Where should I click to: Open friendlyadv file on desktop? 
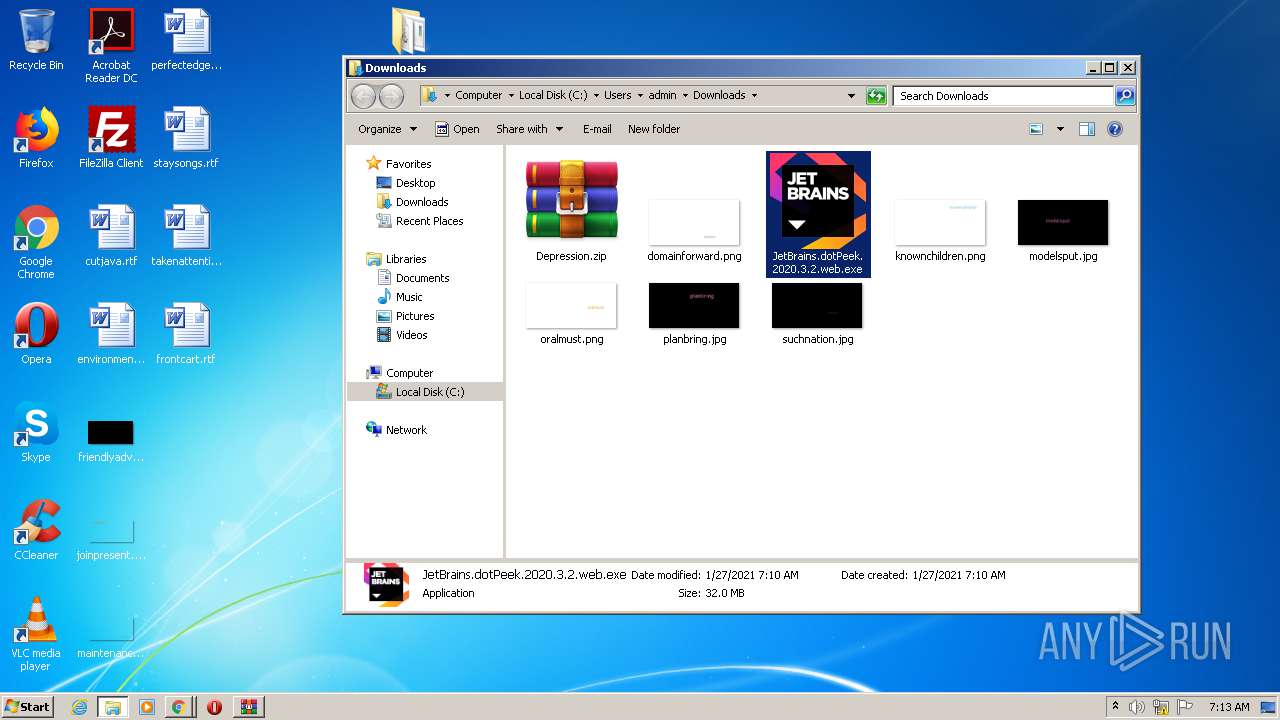[111, 440]
